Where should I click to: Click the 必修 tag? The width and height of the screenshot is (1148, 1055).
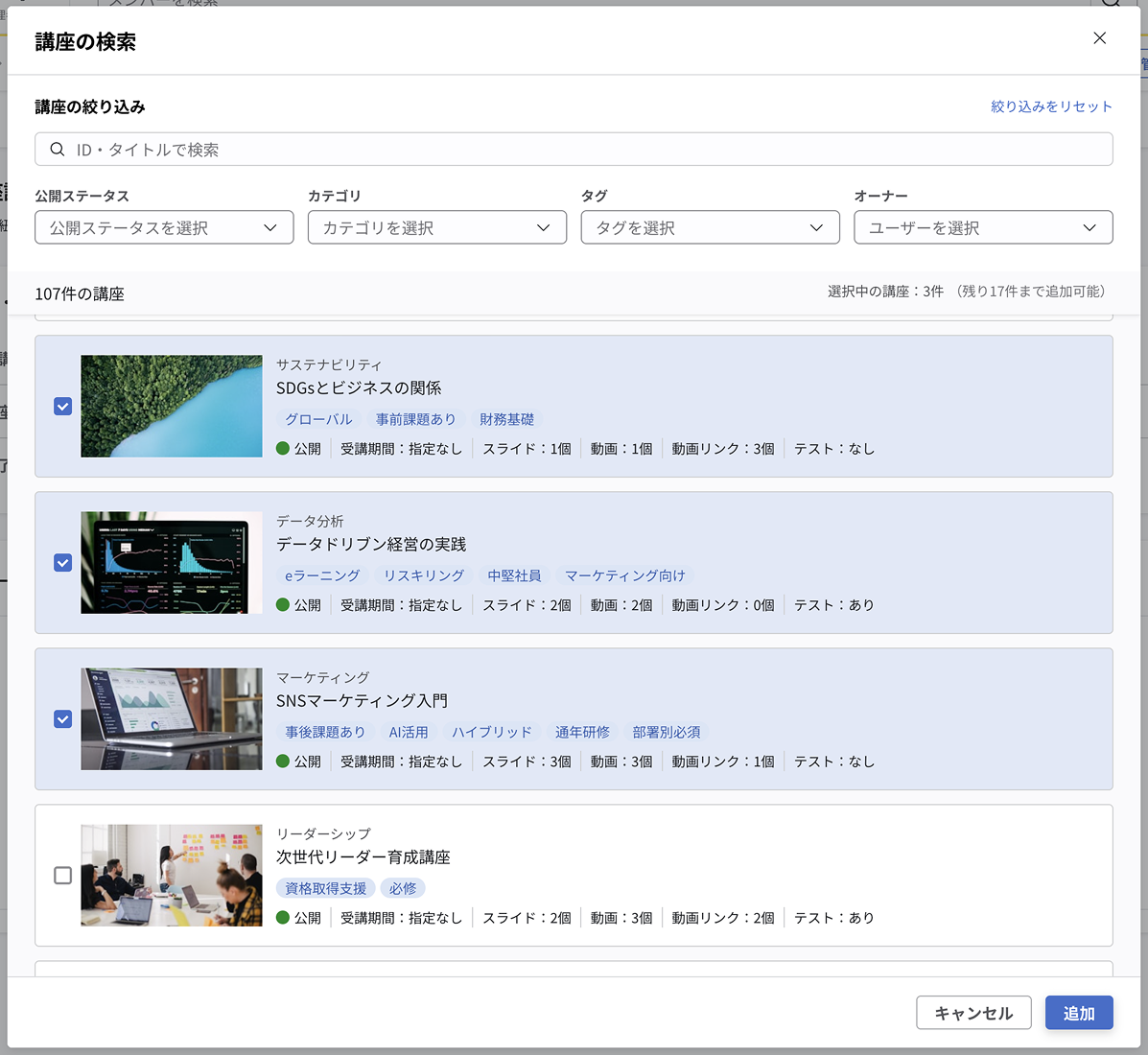(403, 888)
